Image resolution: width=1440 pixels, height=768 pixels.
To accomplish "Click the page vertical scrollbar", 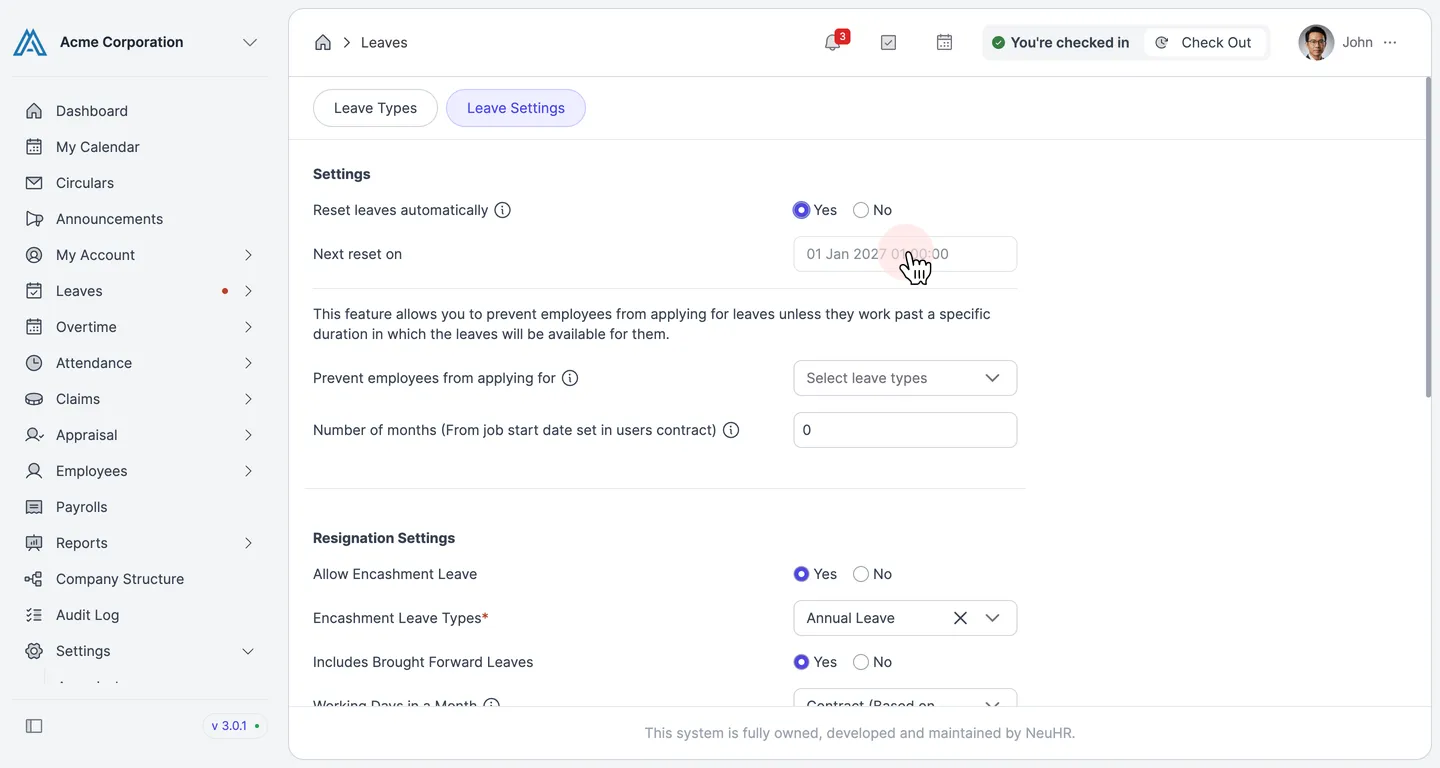I will click(1427, 238).
